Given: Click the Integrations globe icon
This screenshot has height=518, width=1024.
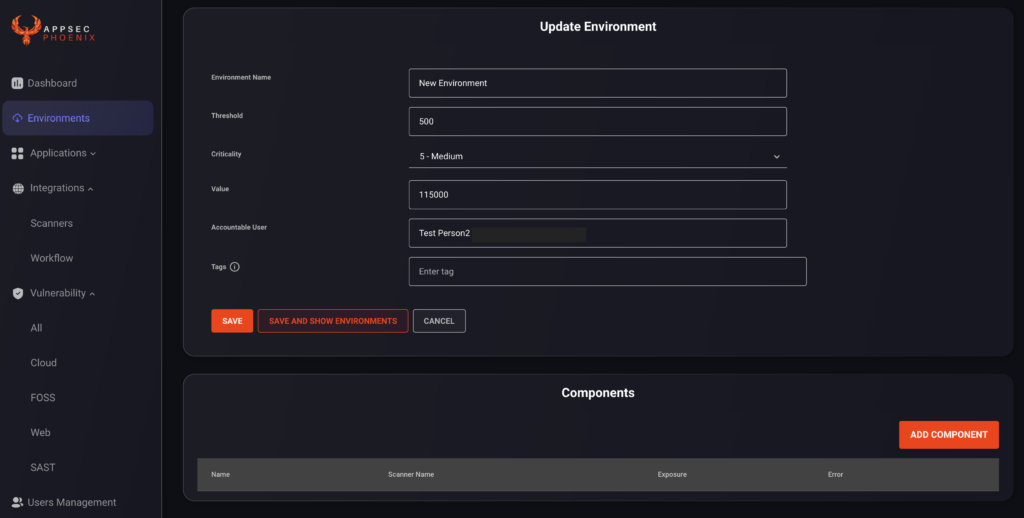Looking at the screenshot, I should (18, 188).
